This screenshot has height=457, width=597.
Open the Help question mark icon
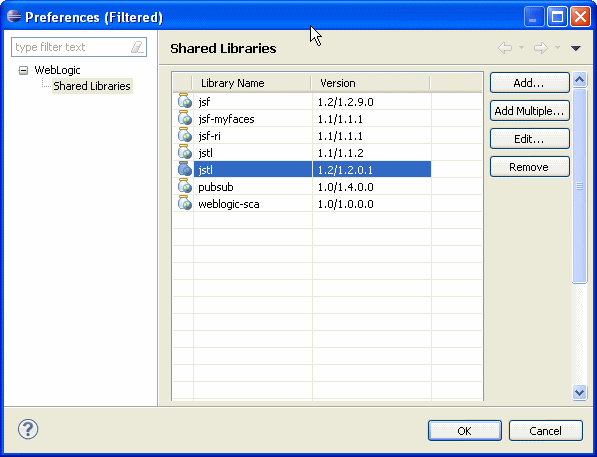point(28,429)
